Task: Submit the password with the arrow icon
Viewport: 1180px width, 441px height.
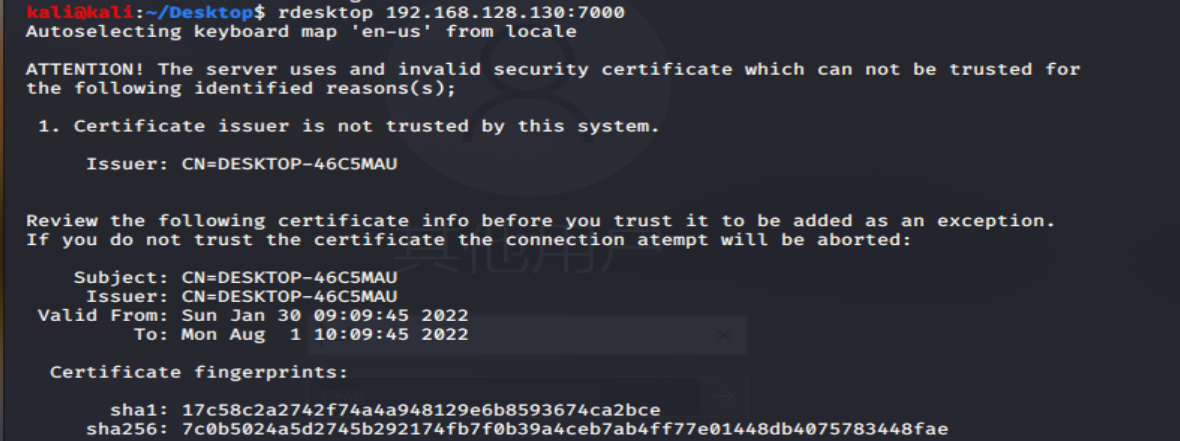Action: [724, 396]
